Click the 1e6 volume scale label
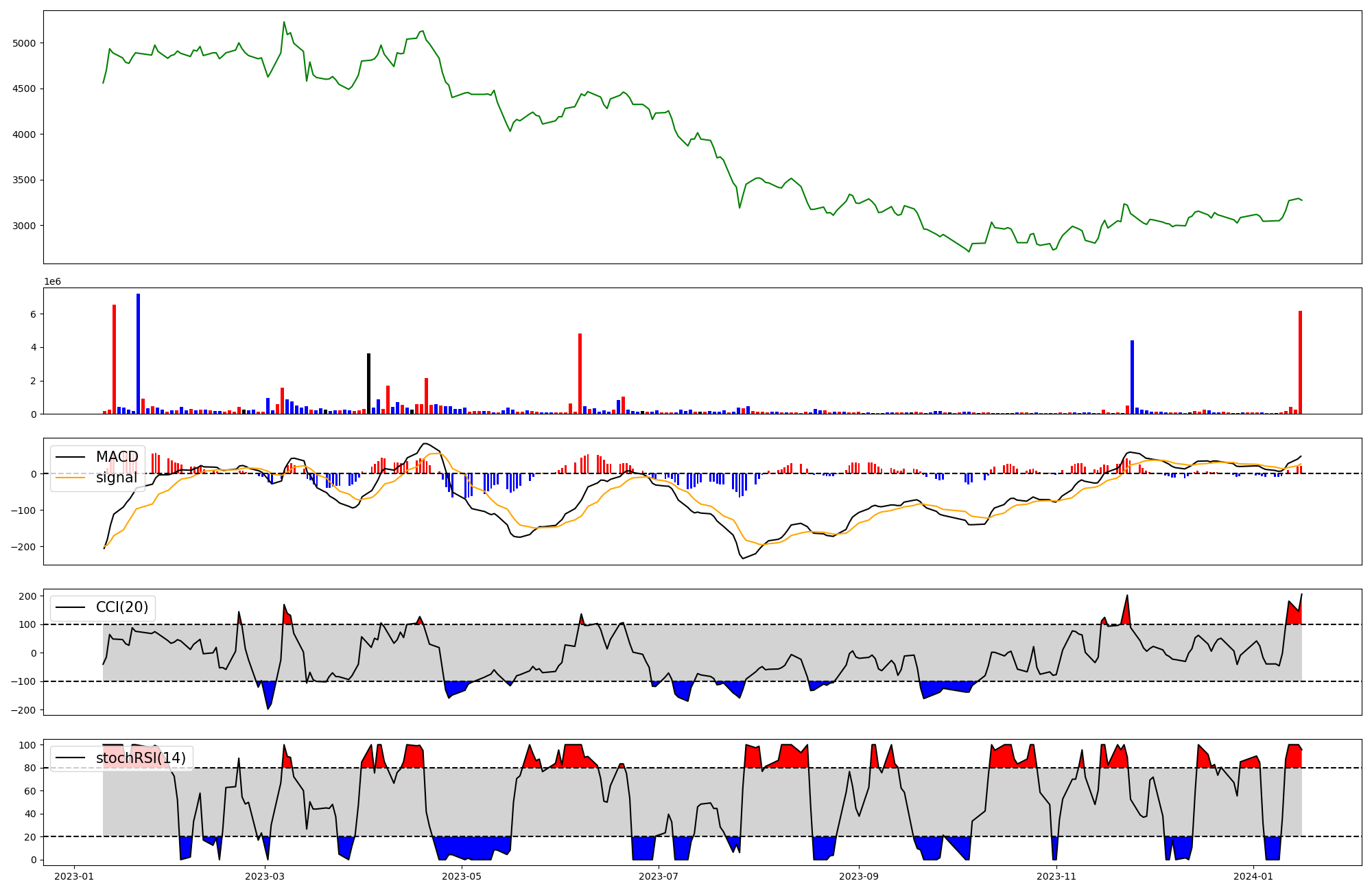The height and width of the screenshot is (892, 1372). click(54, 282)
